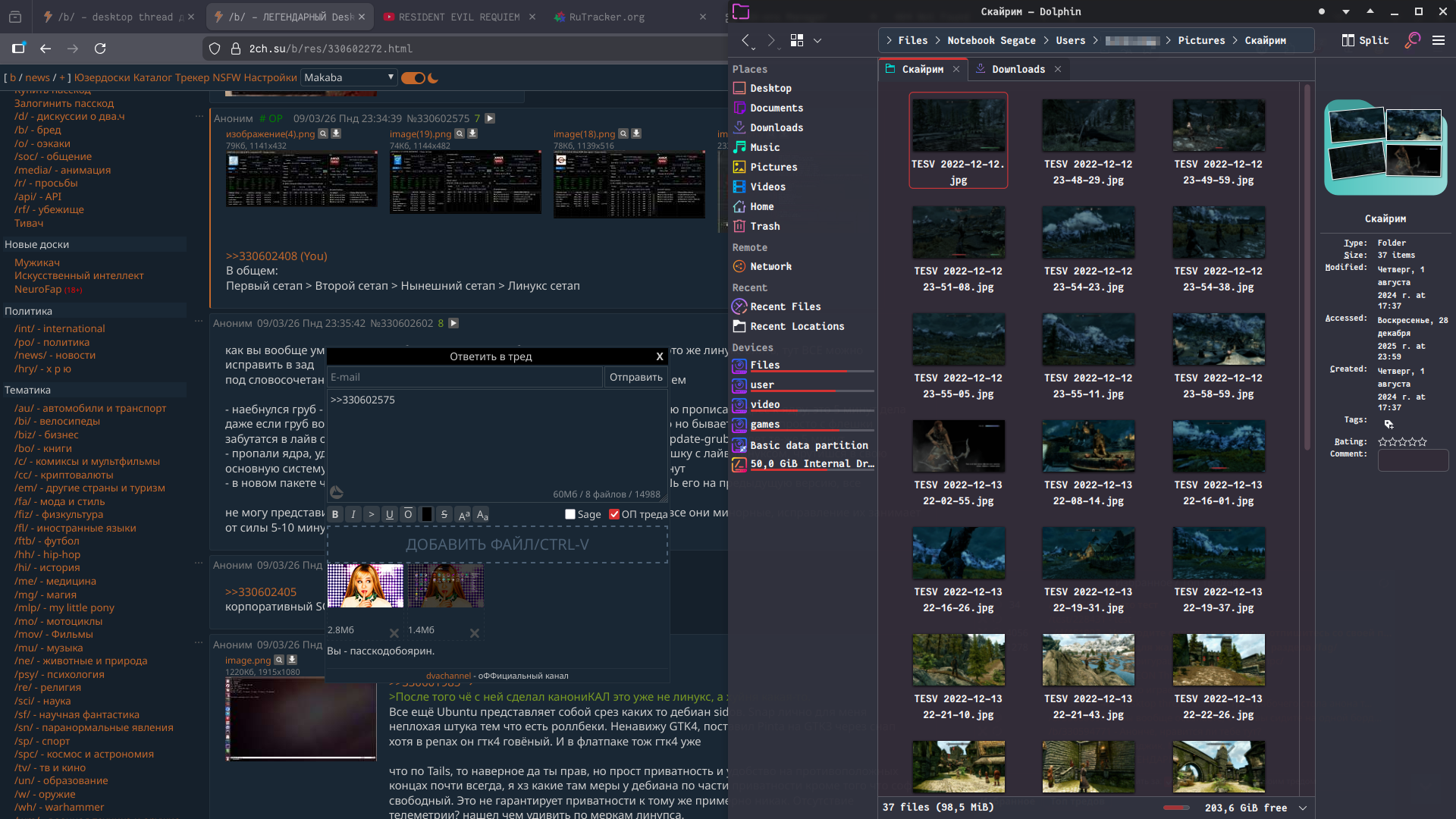Image resolution: width=1456 pixels, height=819 pixels.
Task: Open the Dolphin hamburger menu
Action: pos(1439,40)
